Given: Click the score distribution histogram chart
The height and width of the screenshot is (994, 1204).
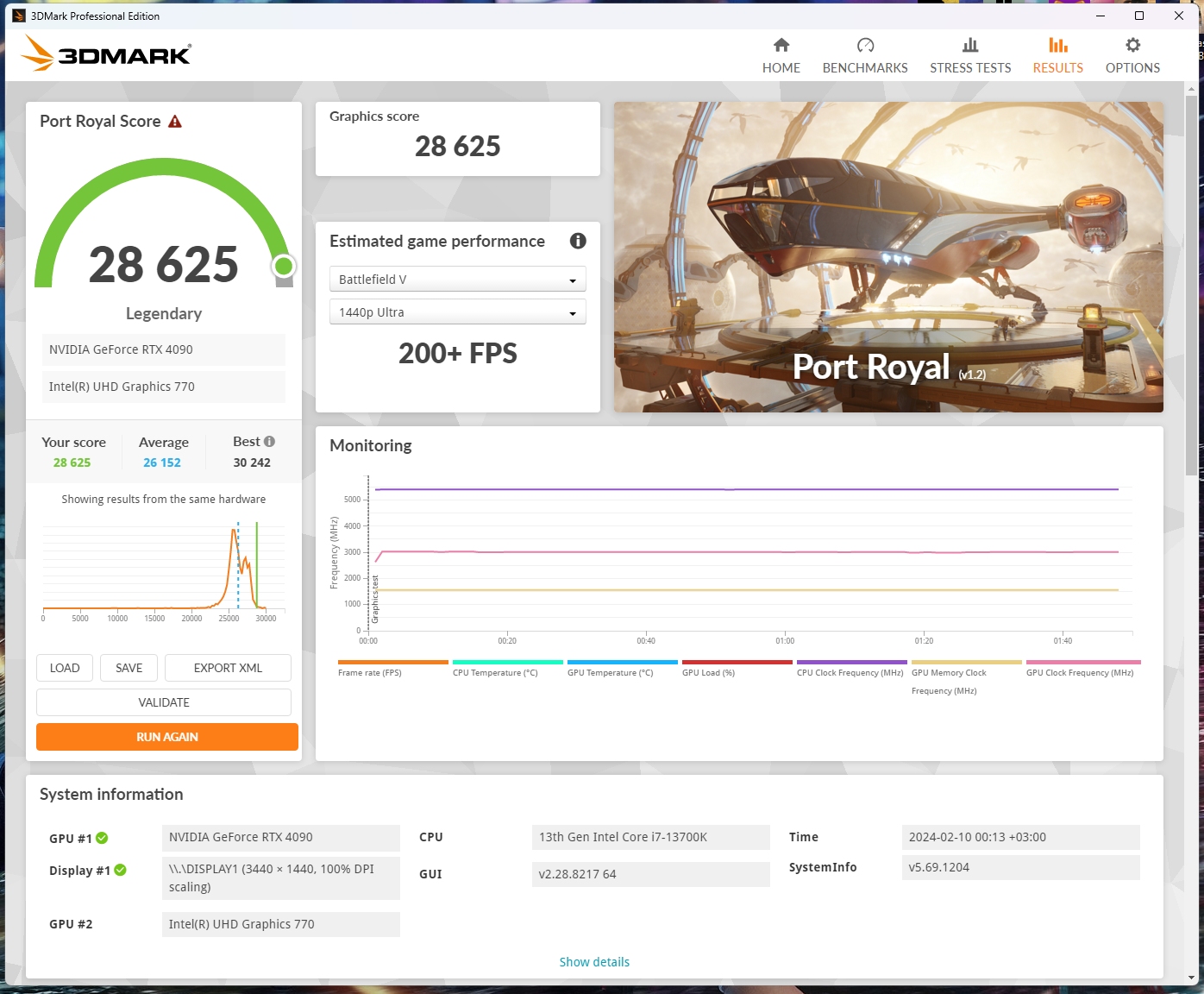Looking at the screenshot, I should click(x=163, y=569).
